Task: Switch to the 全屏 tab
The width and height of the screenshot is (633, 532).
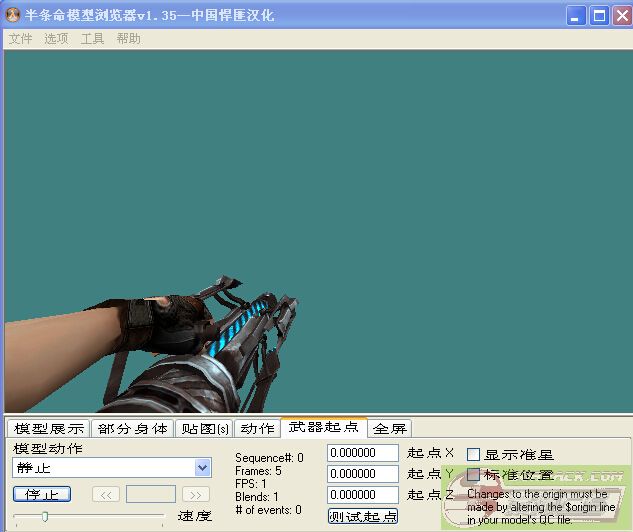Action: pyautogui.click(x=389, y=428)
